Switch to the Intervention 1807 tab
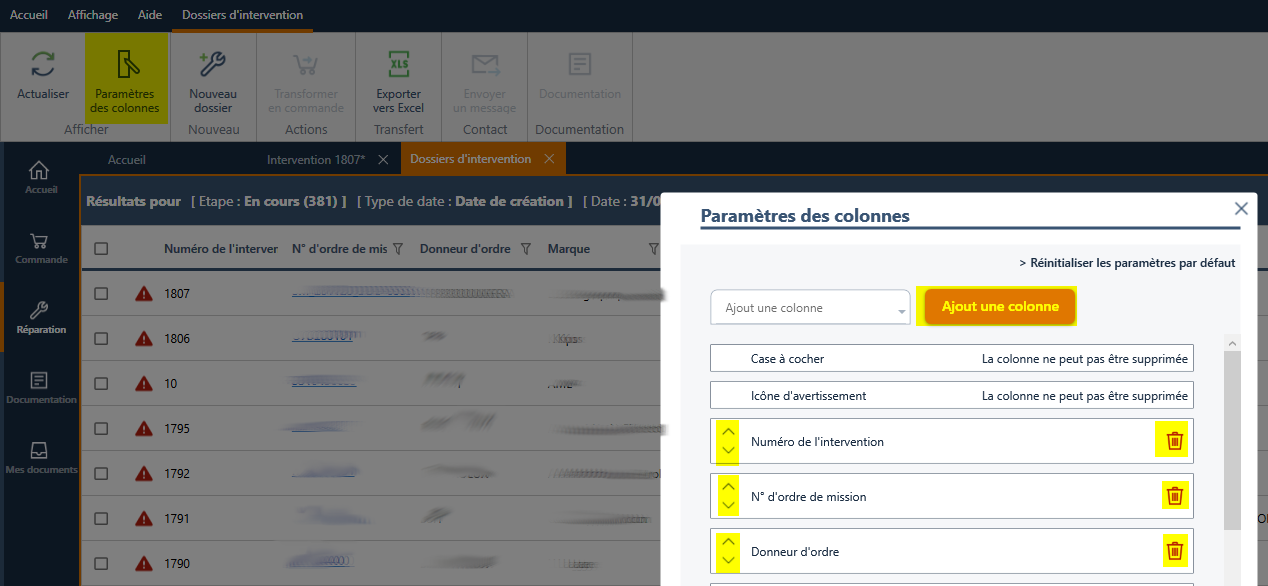Screen dimensions: 1268x586 (x=316, y=159)
